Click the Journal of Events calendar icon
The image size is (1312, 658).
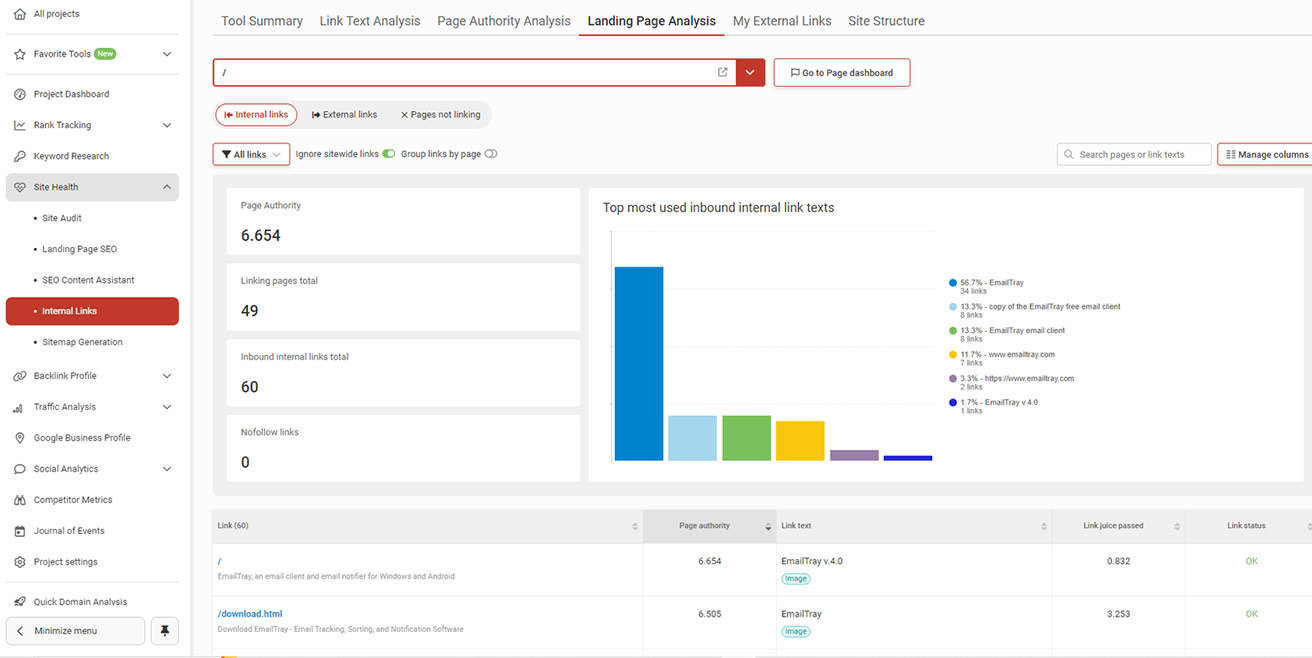[19, 531]
